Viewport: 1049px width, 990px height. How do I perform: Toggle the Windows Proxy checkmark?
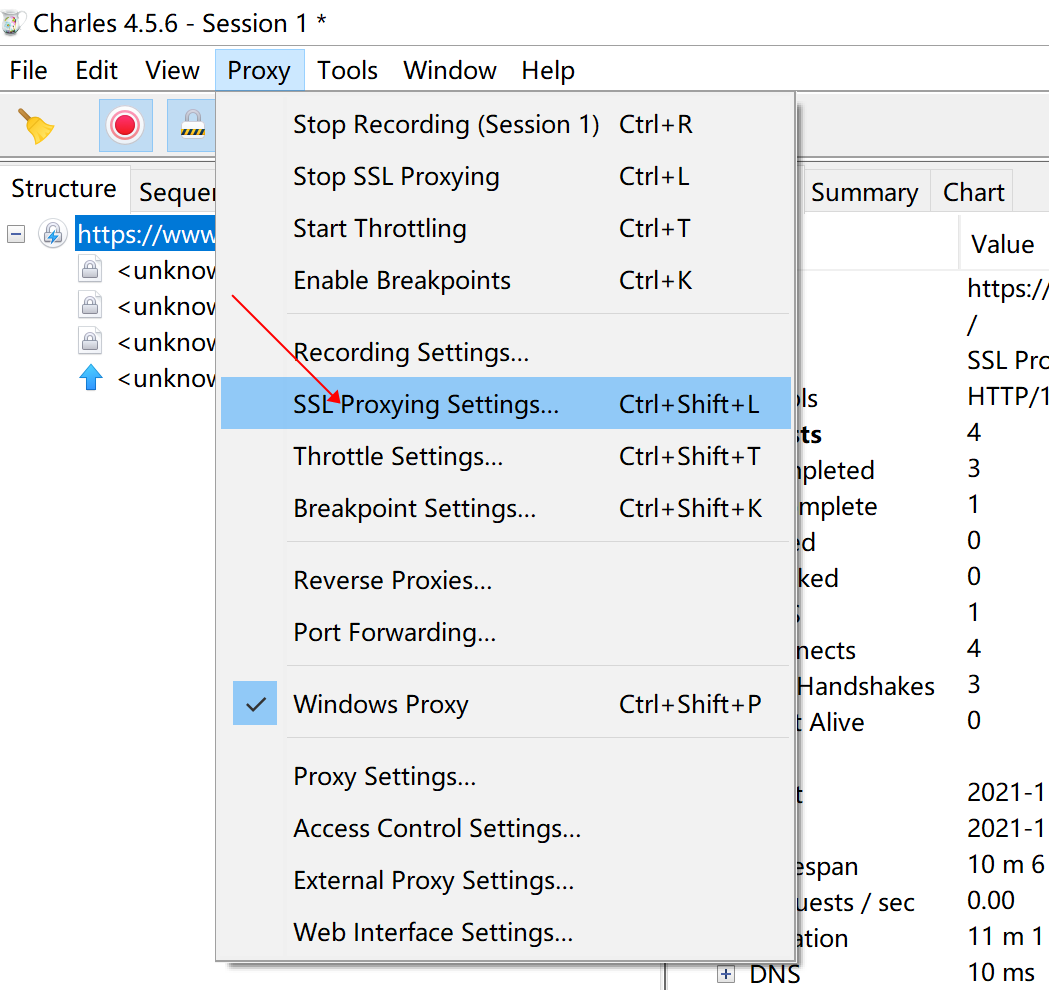point(254,704)
